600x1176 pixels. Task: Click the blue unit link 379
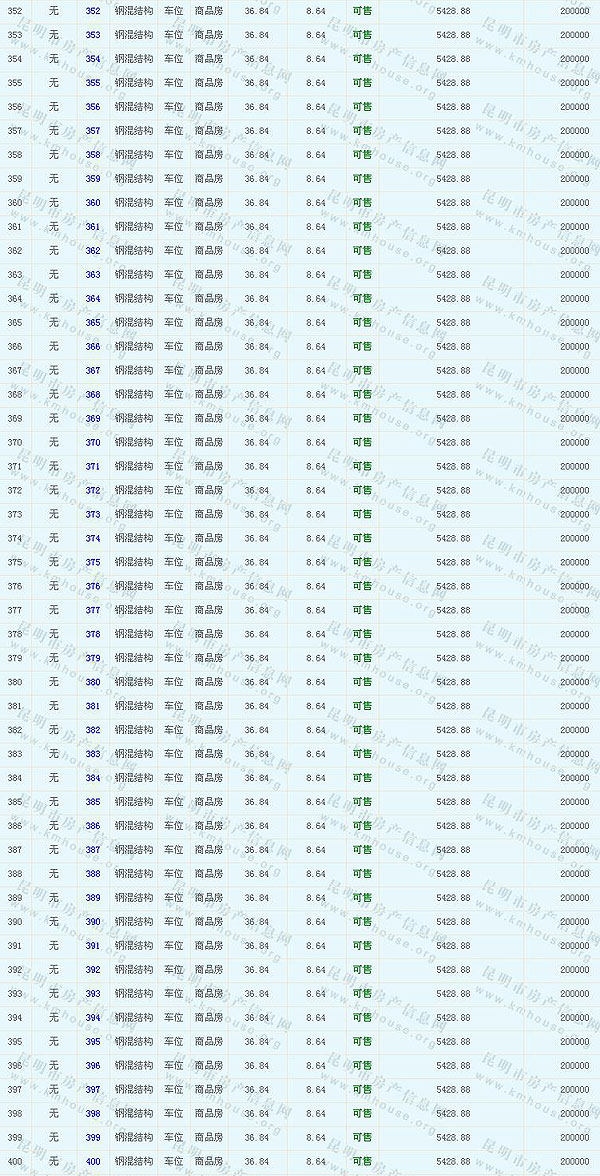click(93, 659)
